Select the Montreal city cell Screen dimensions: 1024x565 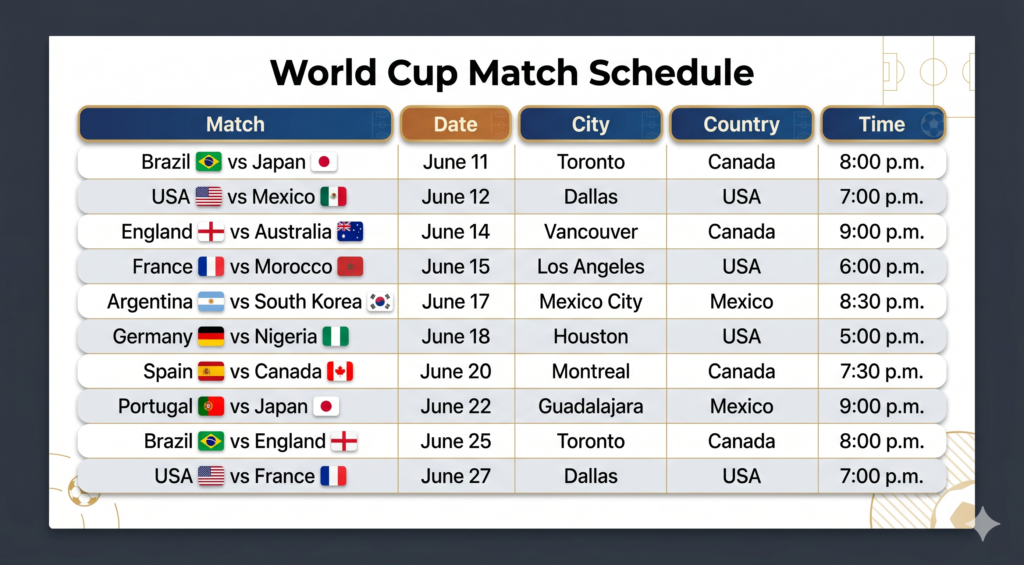coord(590,372)
